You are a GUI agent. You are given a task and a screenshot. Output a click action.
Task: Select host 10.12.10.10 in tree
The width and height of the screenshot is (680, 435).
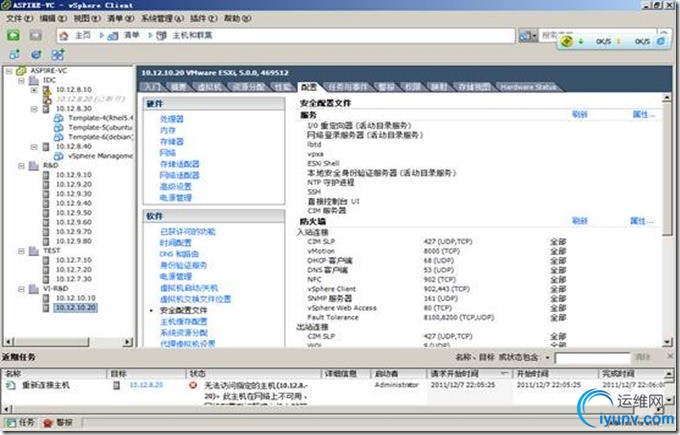tap(75, 298)
